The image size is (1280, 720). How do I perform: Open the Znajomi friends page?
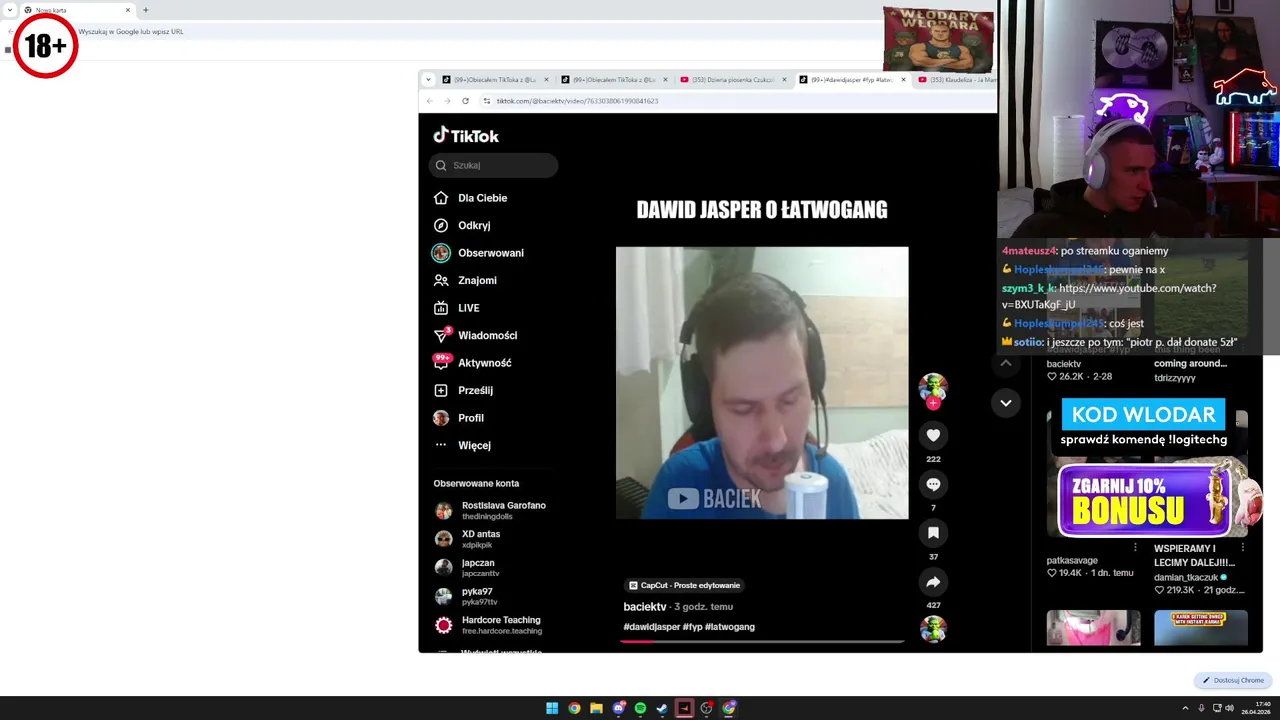(465, 280)
